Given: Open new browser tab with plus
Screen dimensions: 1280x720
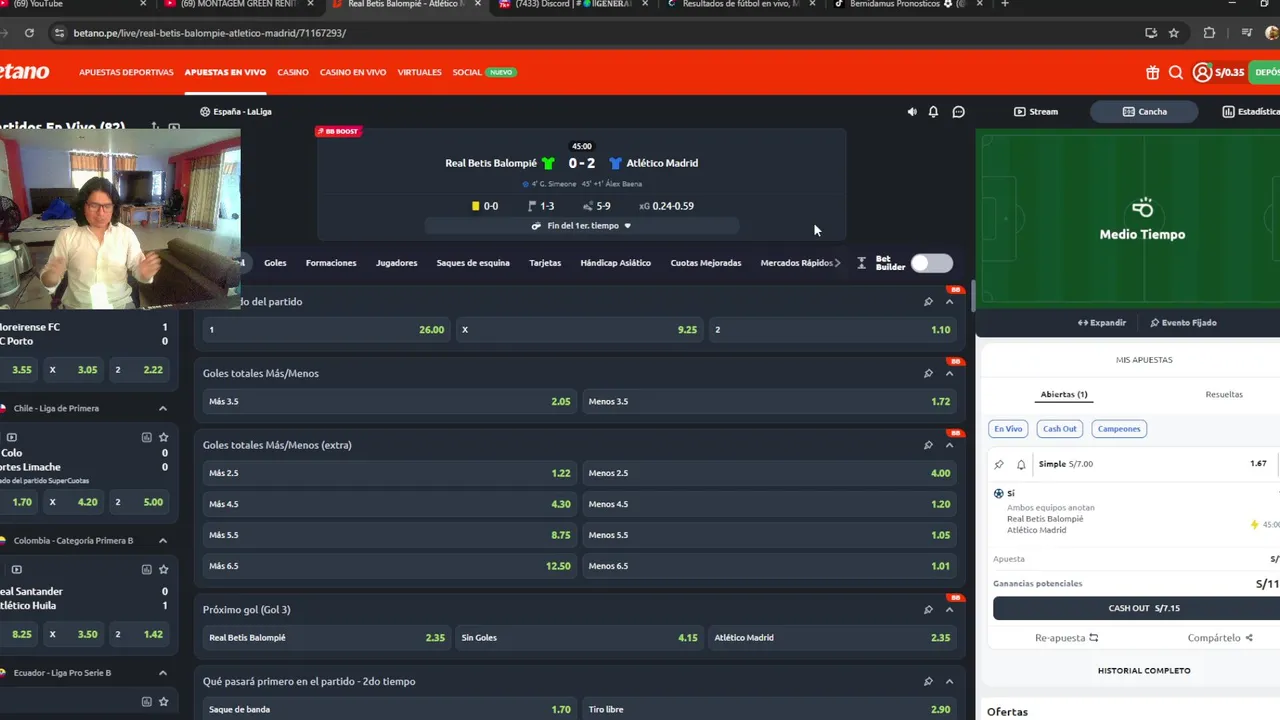Looking at the screenshot, I should [1004, 4].
